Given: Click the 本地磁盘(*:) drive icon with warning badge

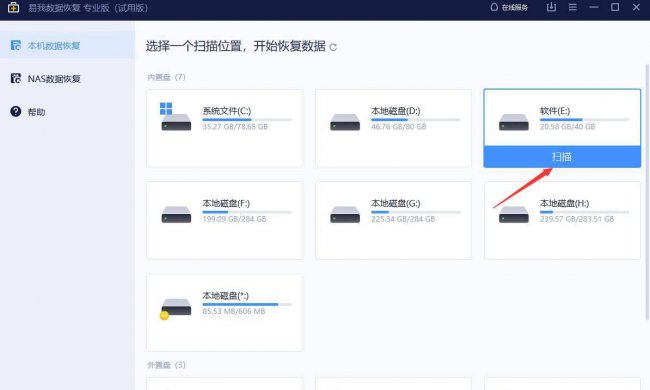Looking at the screenshot, I should [175, 309].
